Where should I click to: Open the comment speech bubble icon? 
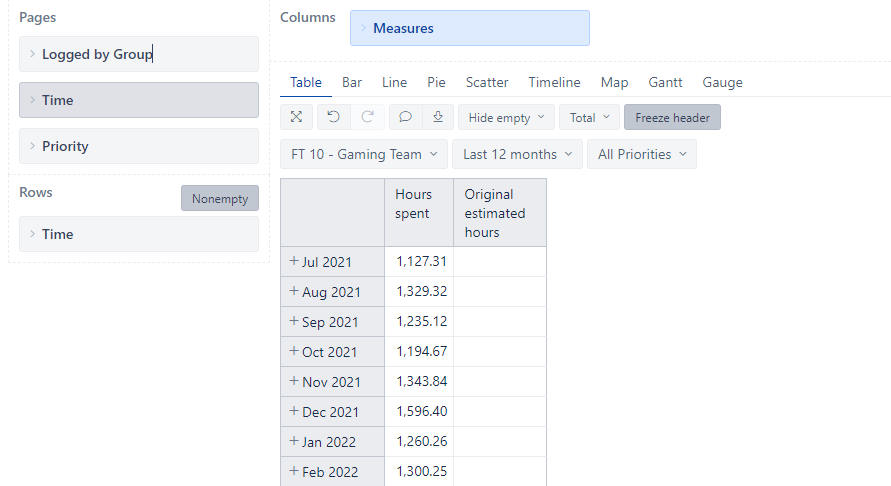(405, 117)
